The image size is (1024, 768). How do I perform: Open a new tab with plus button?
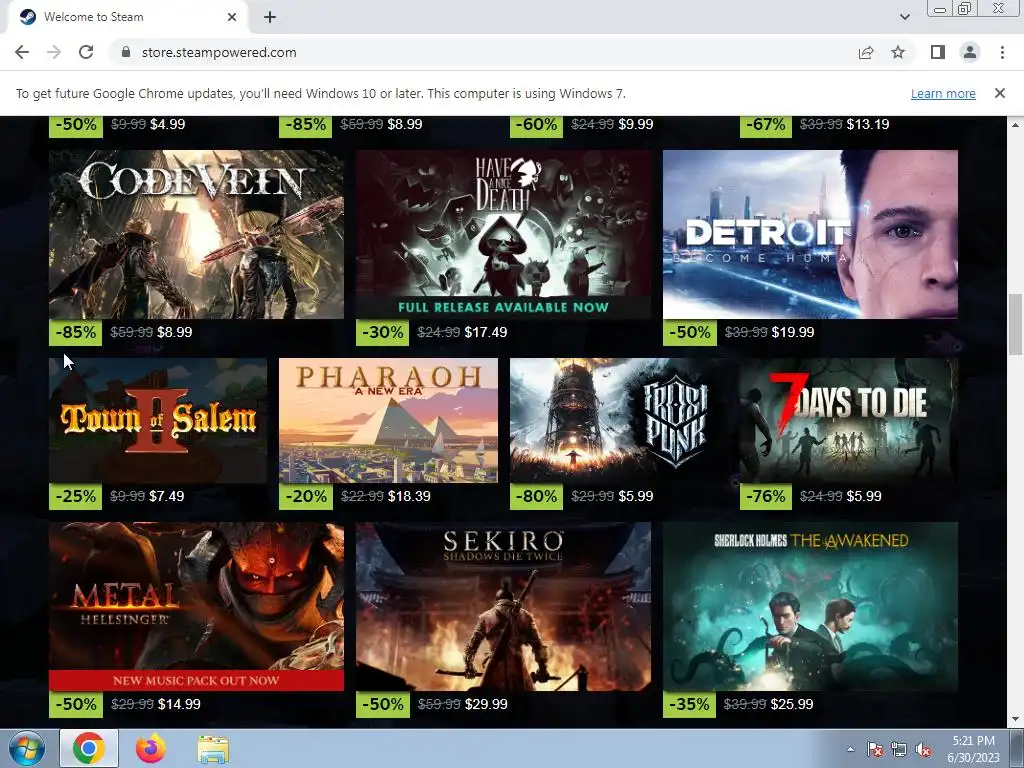pyautogui.click(x=270, y=17)
